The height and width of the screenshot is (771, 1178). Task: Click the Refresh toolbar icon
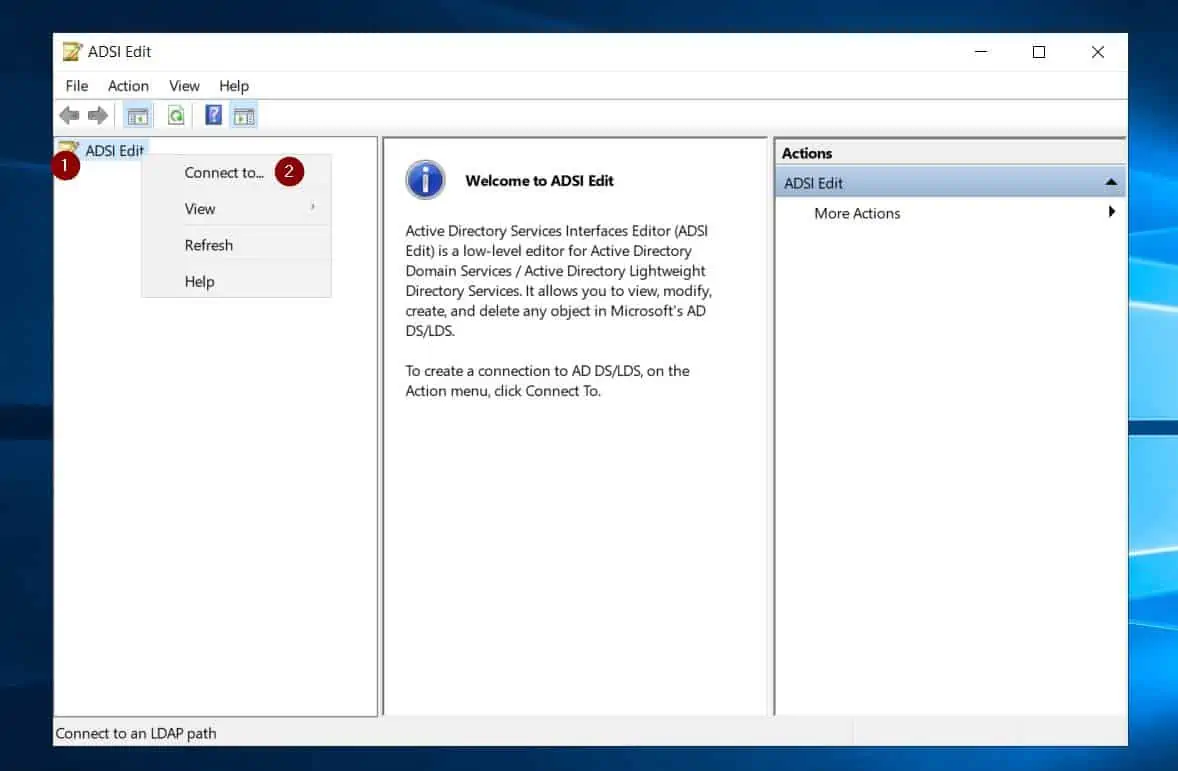pyautogui.click(x=176, y=116)
